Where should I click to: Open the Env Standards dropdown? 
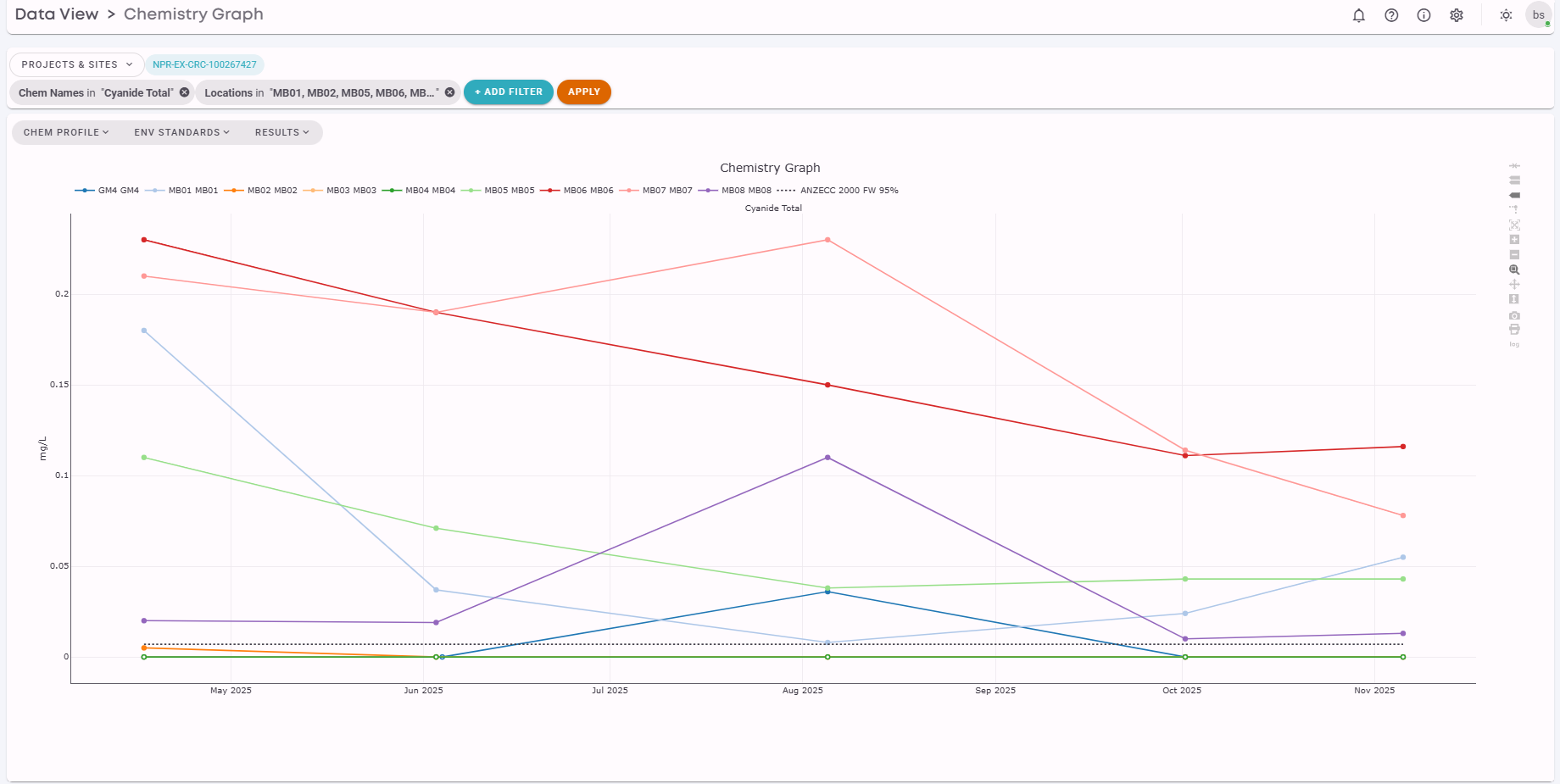(181, 132)
